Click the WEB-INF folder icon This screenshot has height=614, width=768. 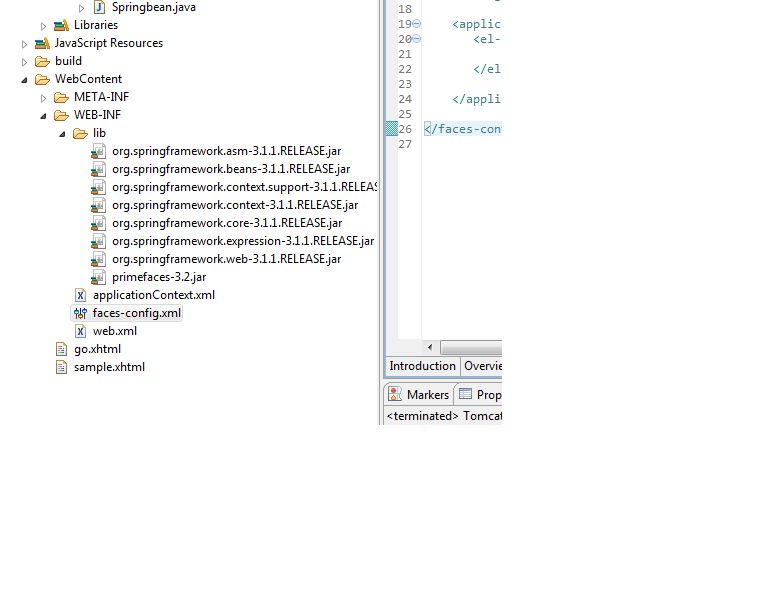pos(61,116)
